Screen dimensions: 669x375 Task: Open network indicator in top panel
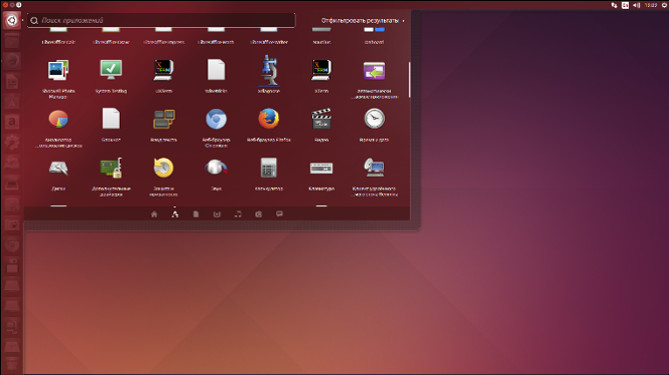[614, 5]
